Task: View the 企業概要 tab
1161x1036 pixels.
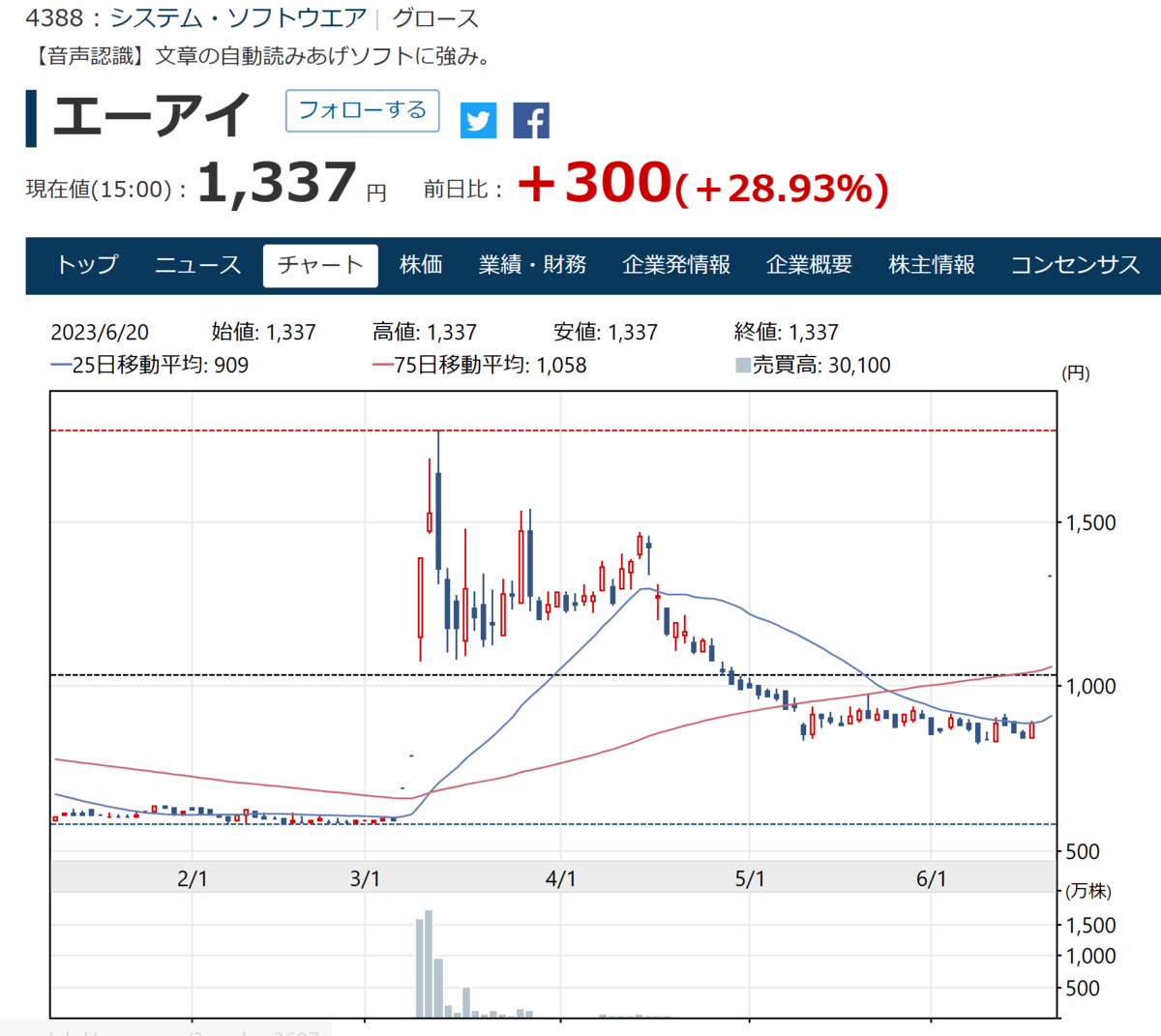Action: pos(809,265)
